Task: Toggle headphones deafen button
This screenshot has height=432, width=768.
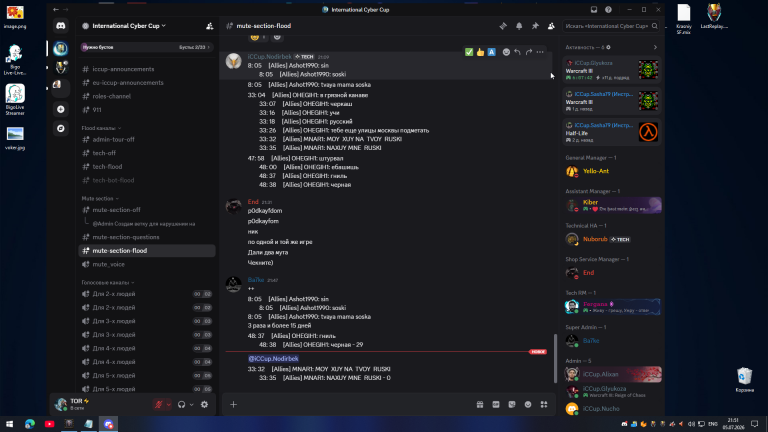Action: 182,405
